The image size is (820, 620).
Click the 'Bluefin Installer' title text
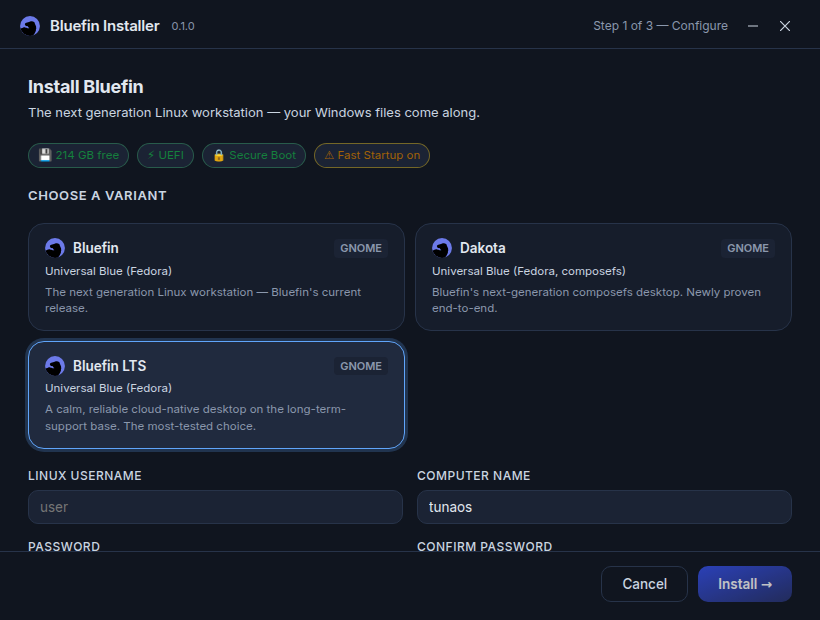point(105,26)
